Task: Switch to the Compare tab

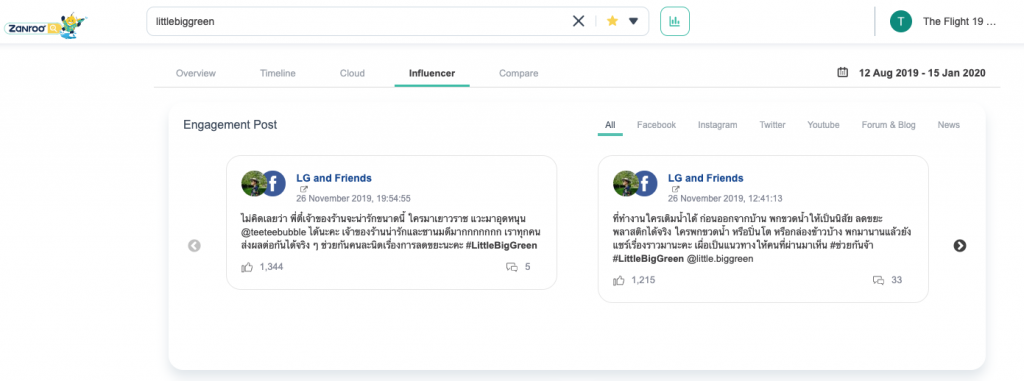Action: click(x=519, y=73)
